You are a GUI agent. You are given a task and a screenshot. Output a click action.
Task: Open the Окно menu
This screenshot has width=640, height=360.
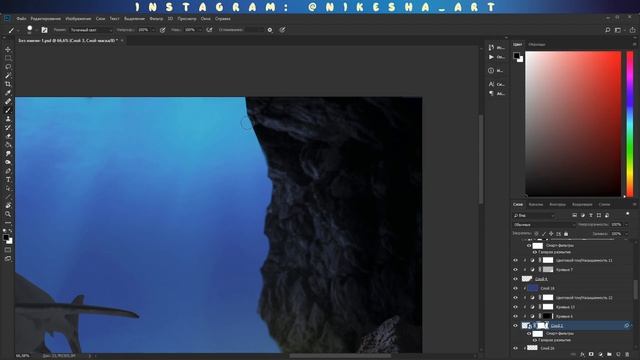pos(206,19)
